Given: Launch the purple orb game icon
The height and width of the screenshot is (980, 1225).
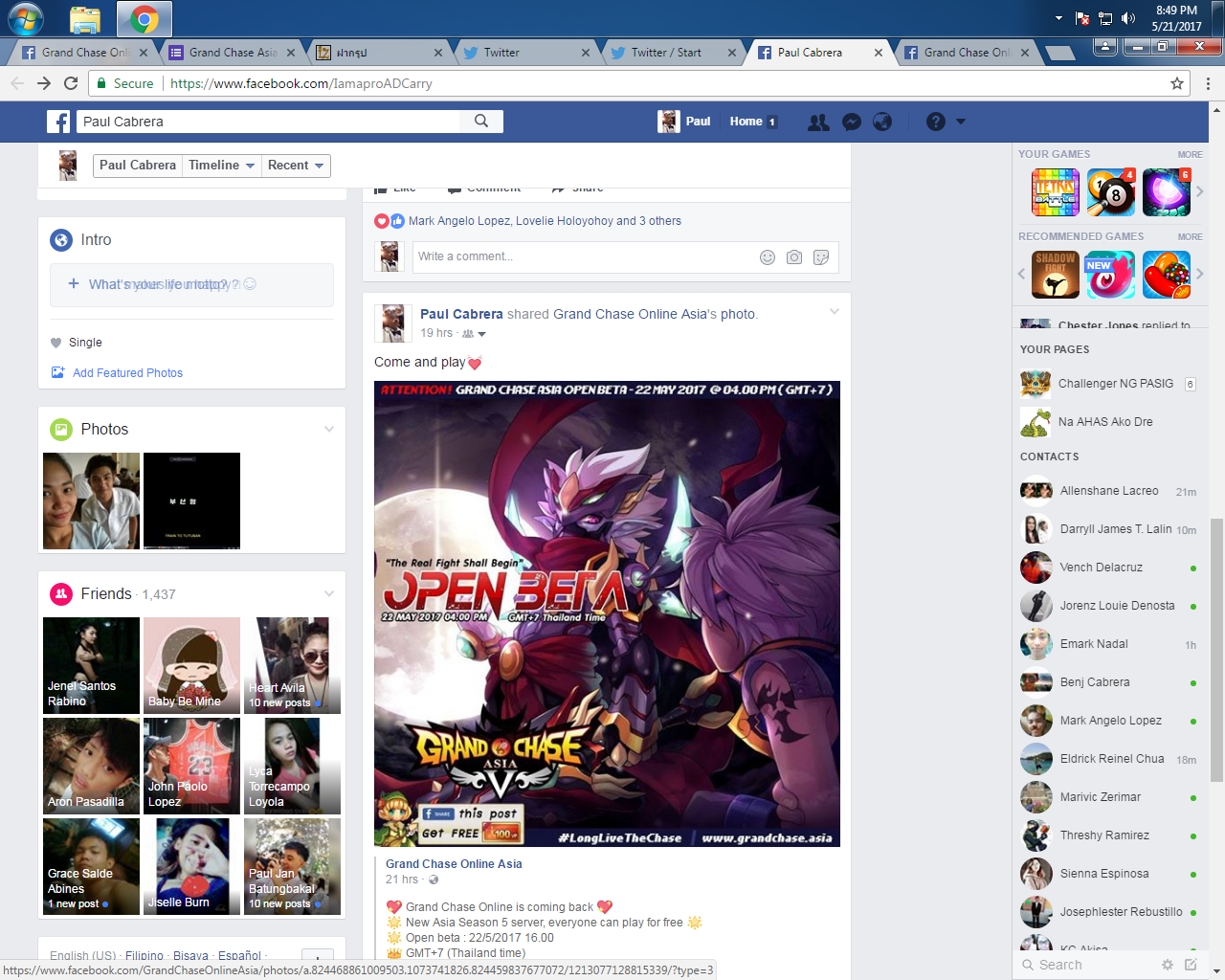Looking at the screenshot, I should 1167,192.
